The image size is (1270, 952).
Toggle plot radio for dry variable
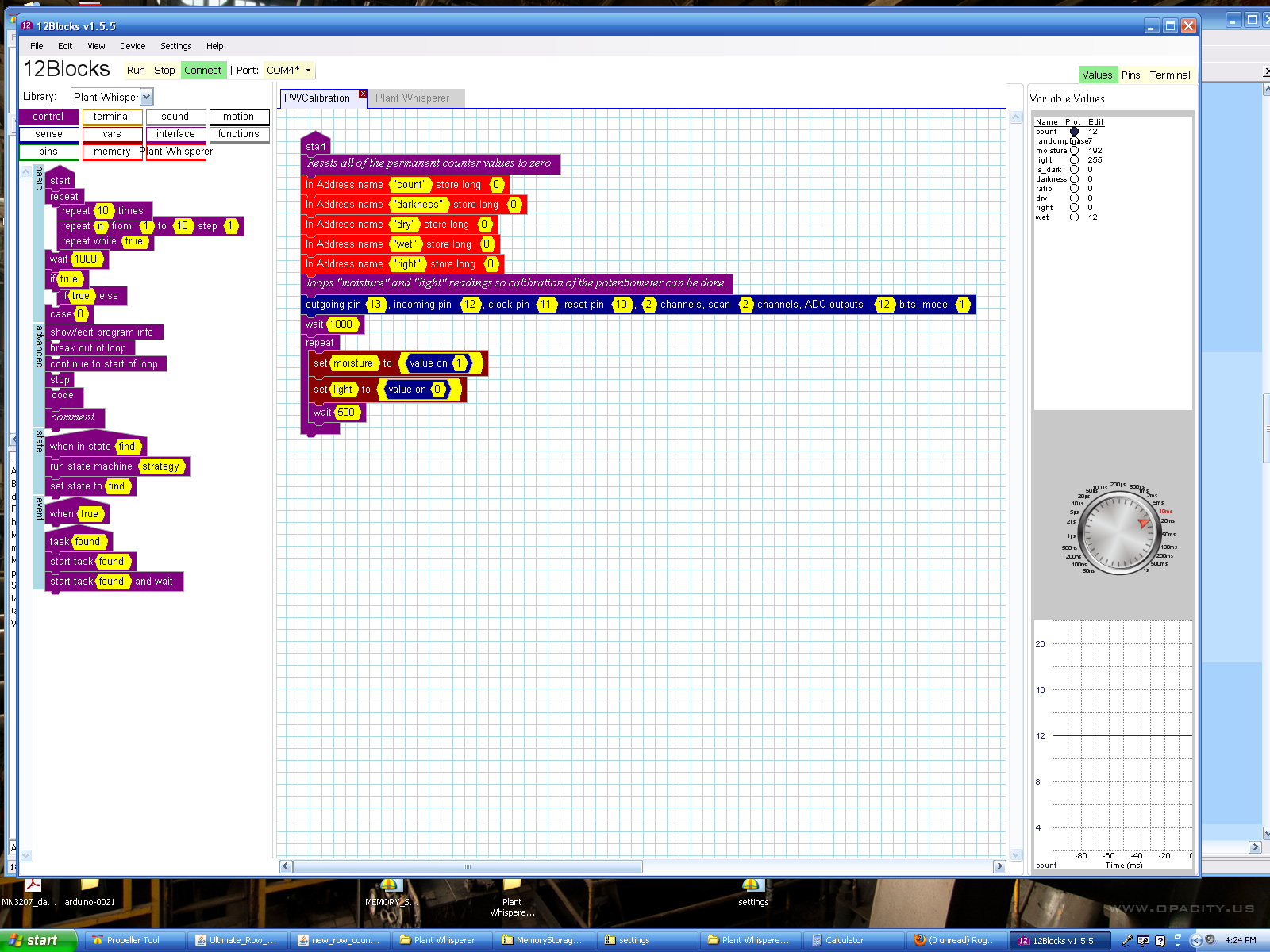[1074, 198]
